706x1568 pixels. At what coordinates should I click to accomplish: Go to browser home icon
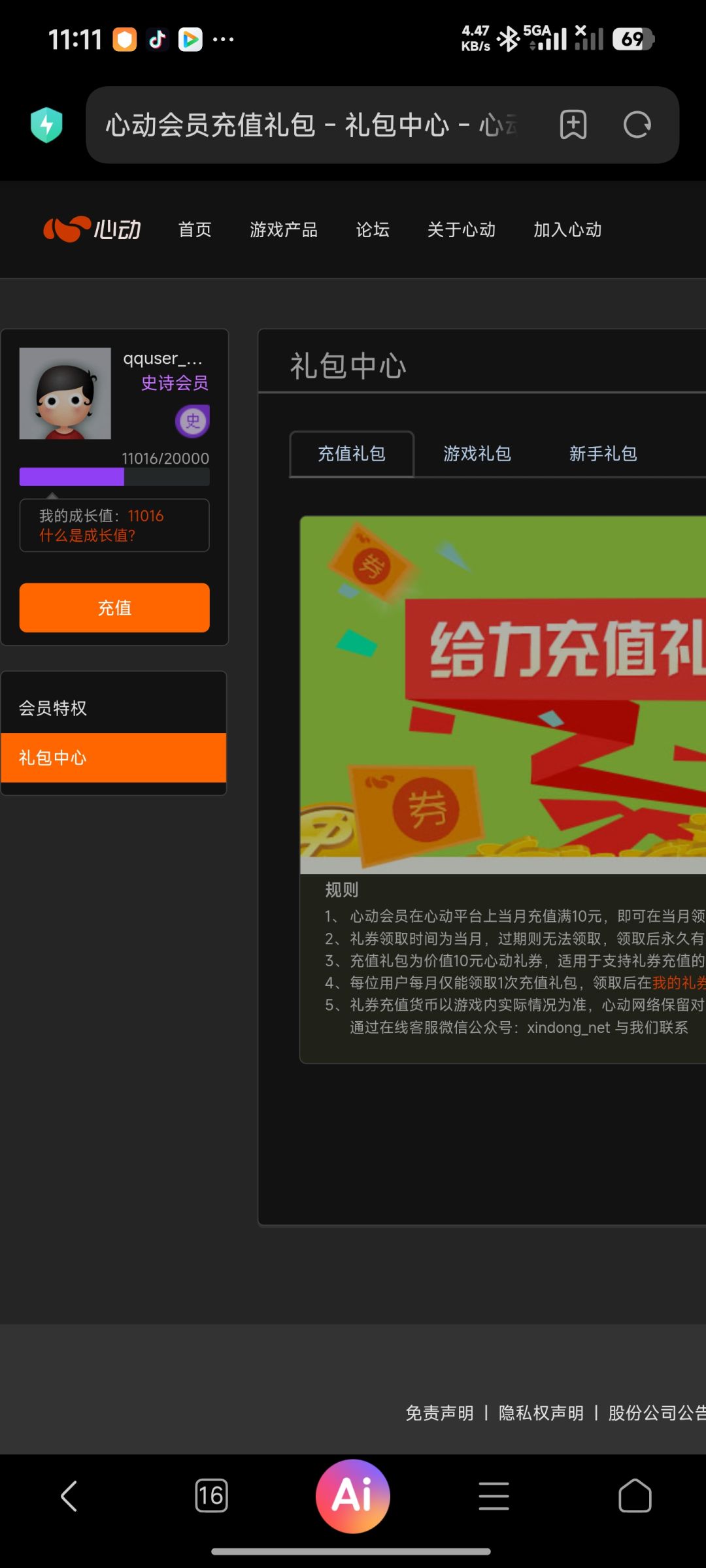click(x=635, y=1496)
